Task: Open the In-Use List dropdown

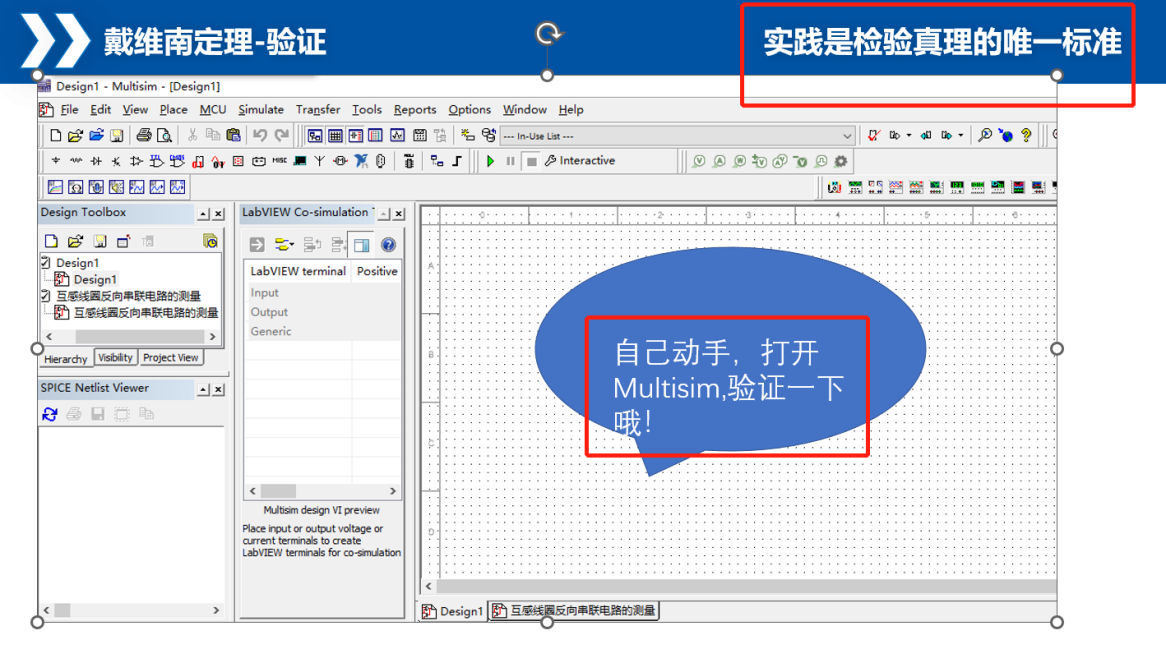Action: click(847, 136)
